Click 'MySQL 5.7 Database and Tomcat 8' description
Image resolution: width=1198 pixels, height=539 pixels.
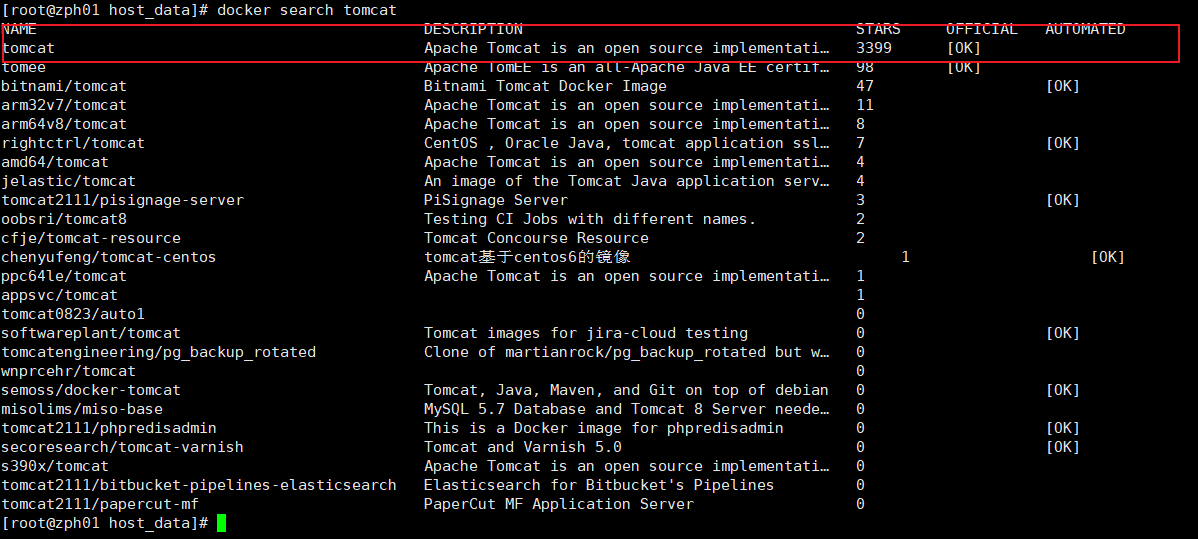pos(627,409)
